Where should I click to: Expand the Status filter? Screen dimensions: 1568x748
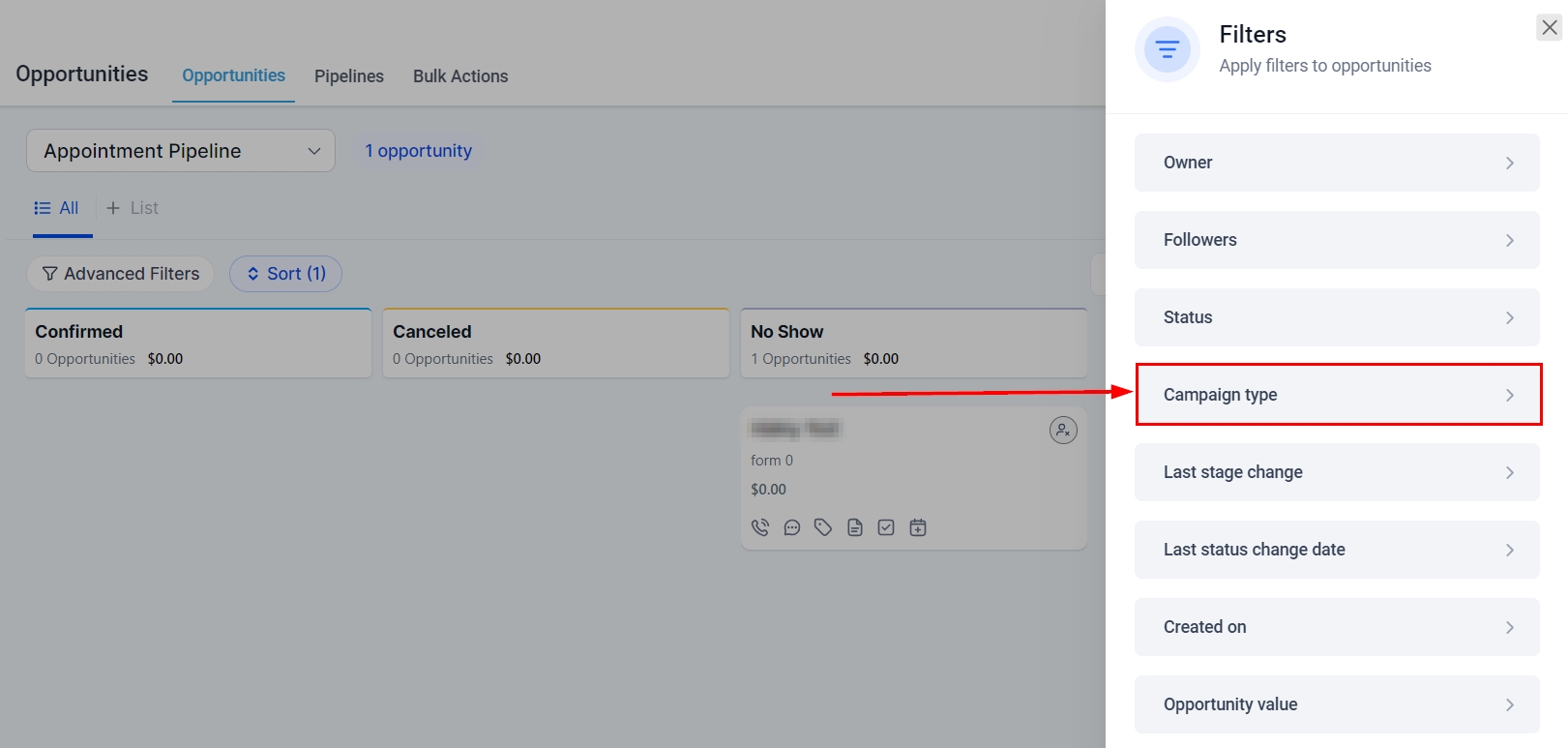tap(1337, 317)
